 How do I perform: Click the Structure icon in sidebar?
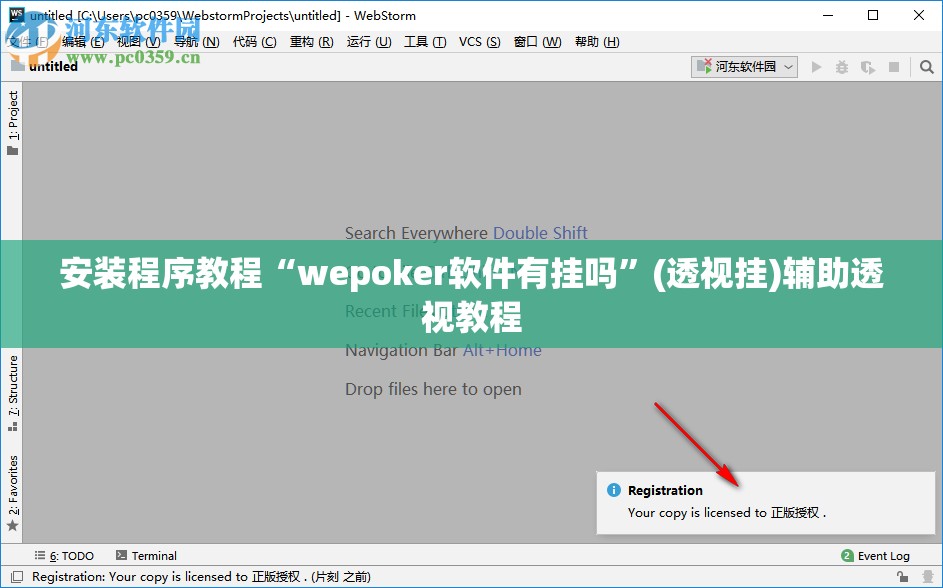13,426
